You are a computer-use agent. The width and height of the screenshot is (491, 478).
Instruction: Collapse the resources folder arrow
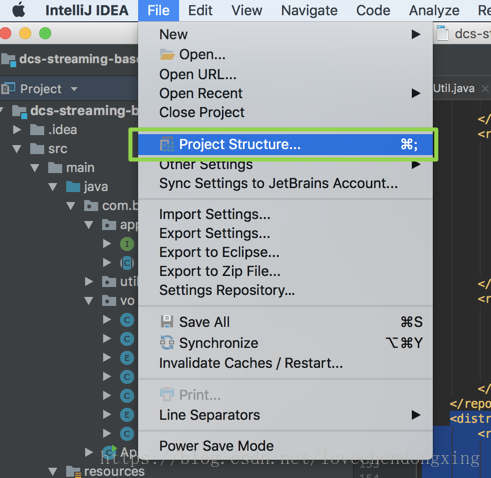coord(53,472)
